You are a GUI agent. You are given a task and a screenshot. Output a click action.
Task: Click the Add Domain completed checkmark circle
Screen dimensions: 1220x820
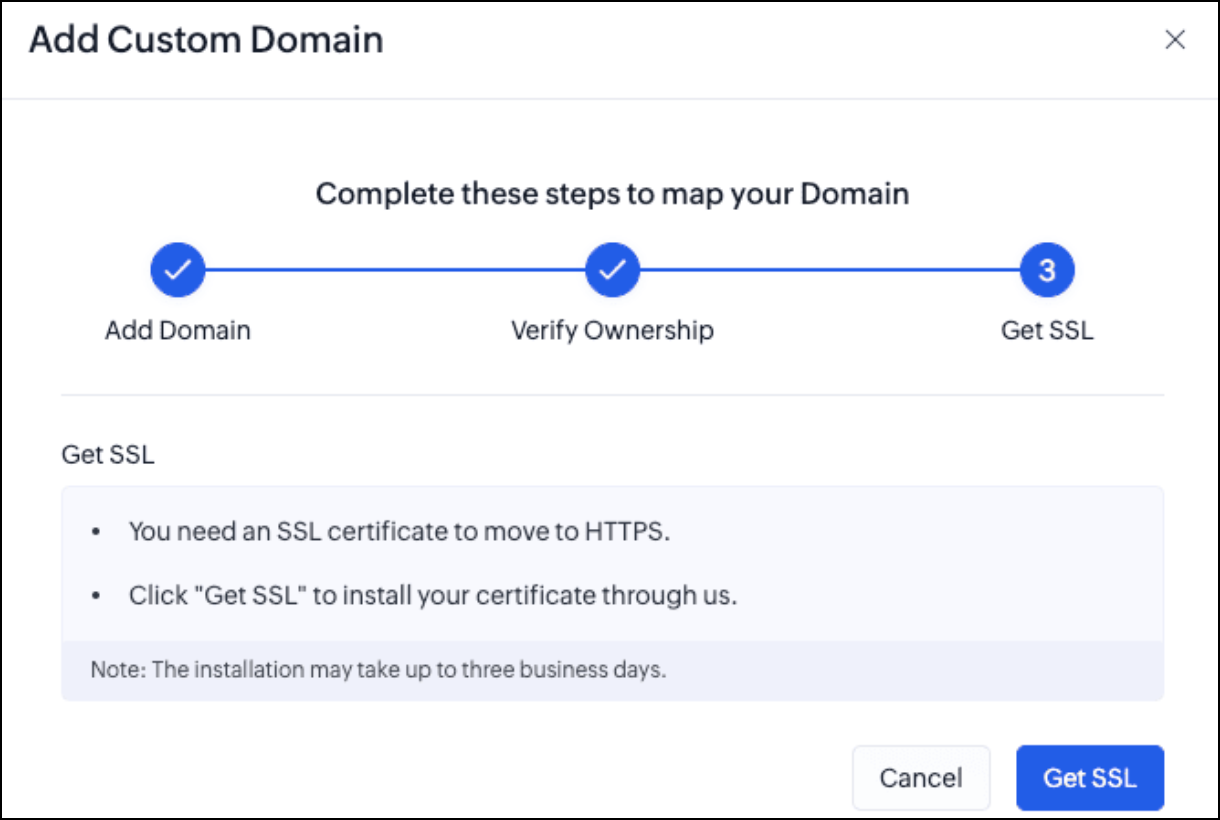[x=178, y=270]
